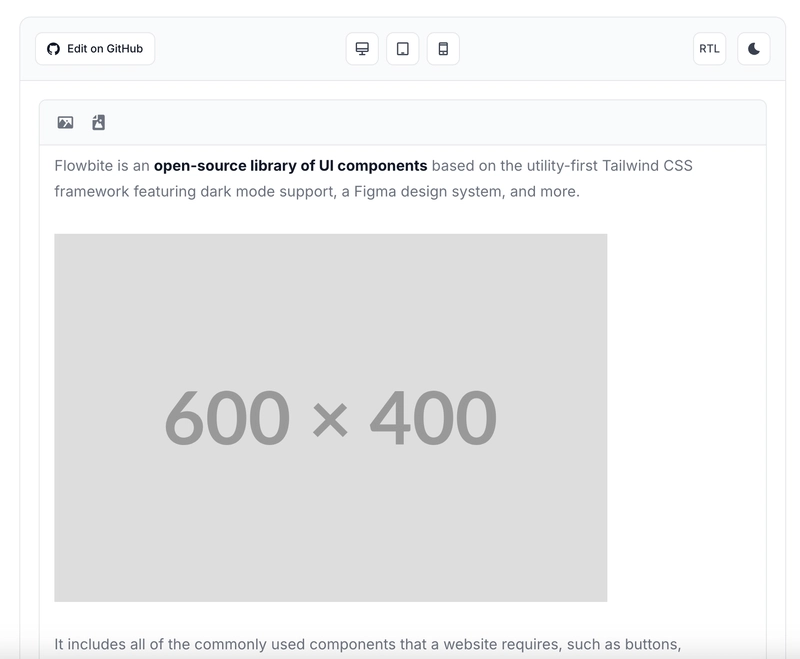Viewport: 800px width, 659px height.
Task: Click the advanced image settings icon
Action: coord(98,122)
